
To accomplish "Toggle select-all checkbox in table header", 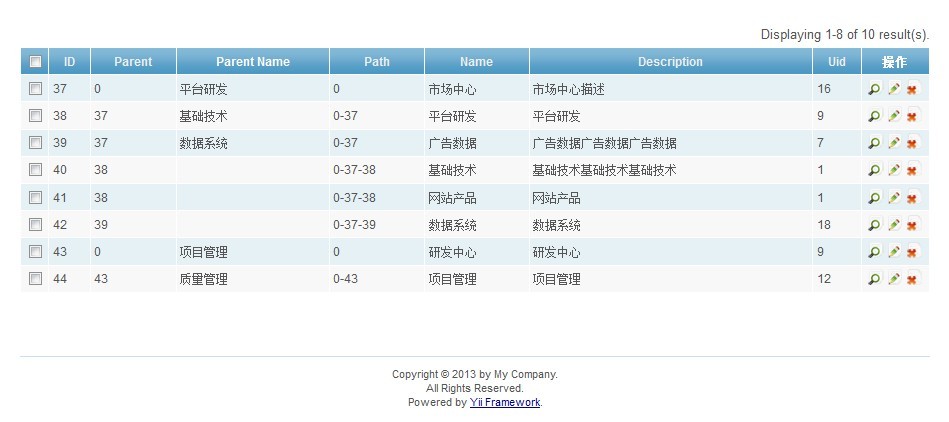I will (35, 62).
